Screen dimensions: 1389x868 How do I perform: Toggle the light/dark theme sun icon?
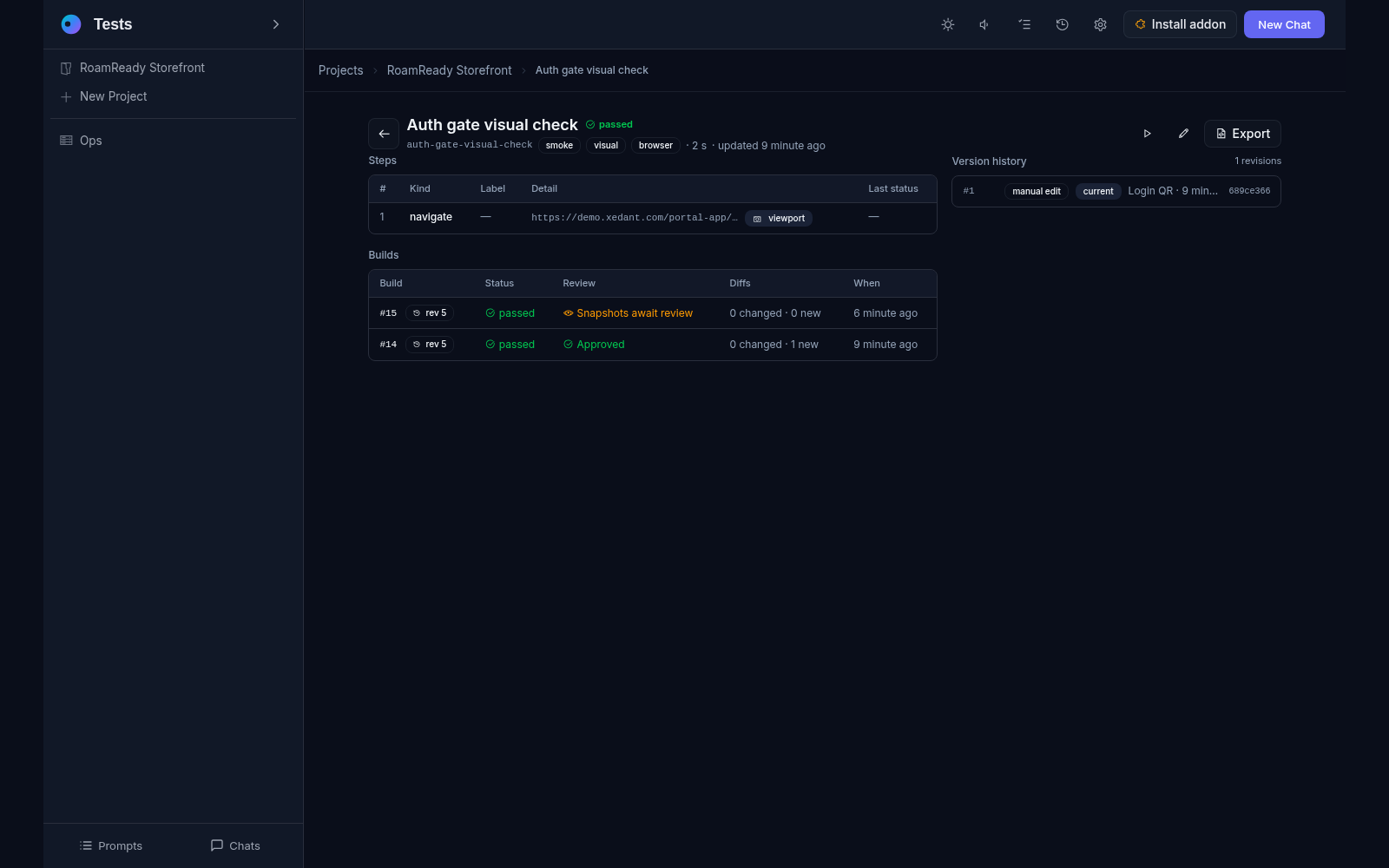point(948,24)
